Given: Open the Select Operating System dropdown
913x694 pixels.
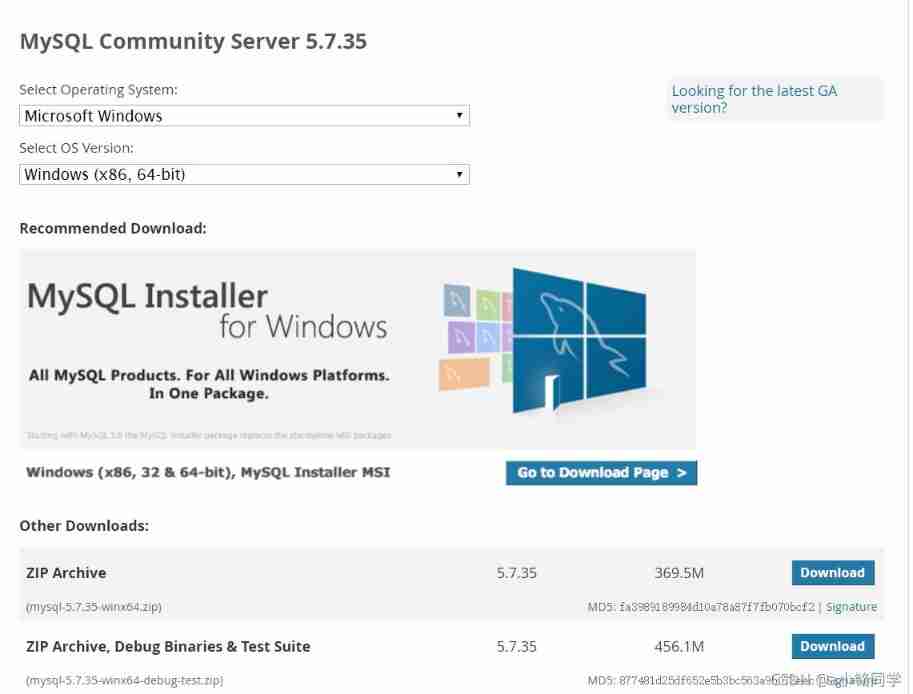Looking at the screenshot, I should click(x=244, y=115).
